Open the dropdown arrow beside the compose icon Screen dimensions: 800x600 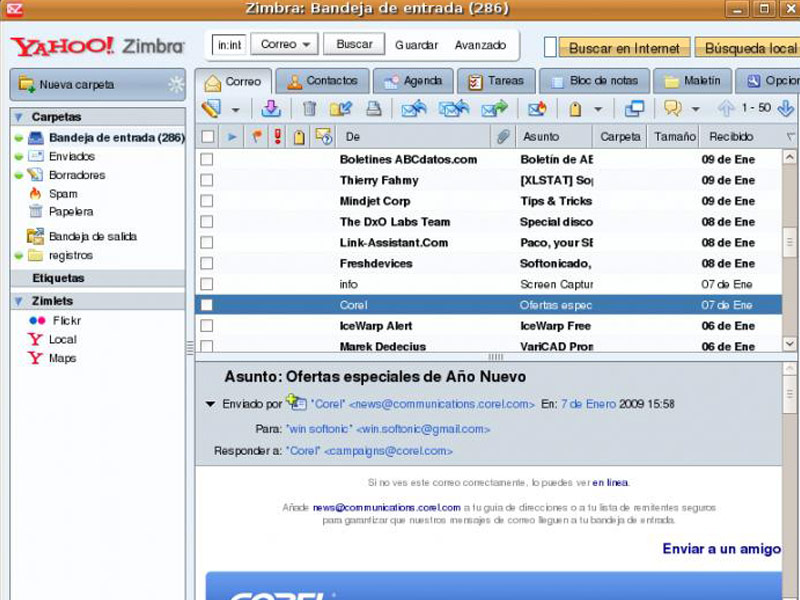tap(235, 109)
